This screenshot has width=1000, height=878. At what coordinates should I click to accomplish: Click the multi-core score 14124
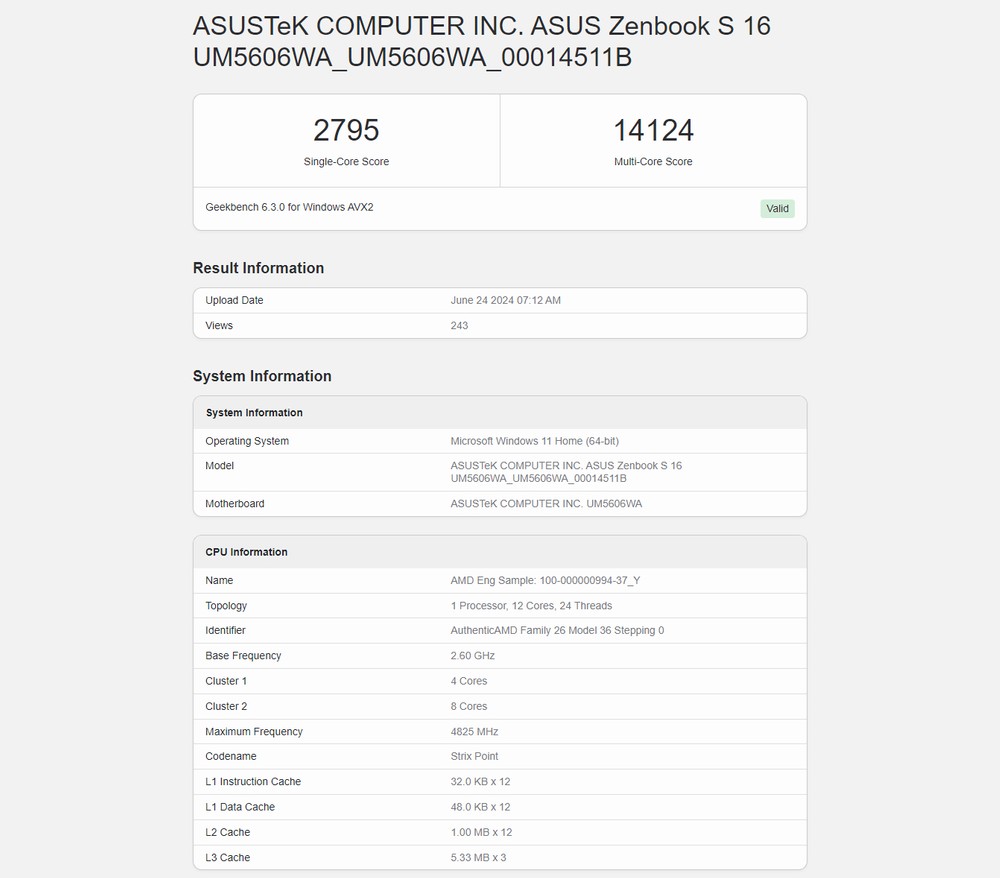[x=653, y=130]
